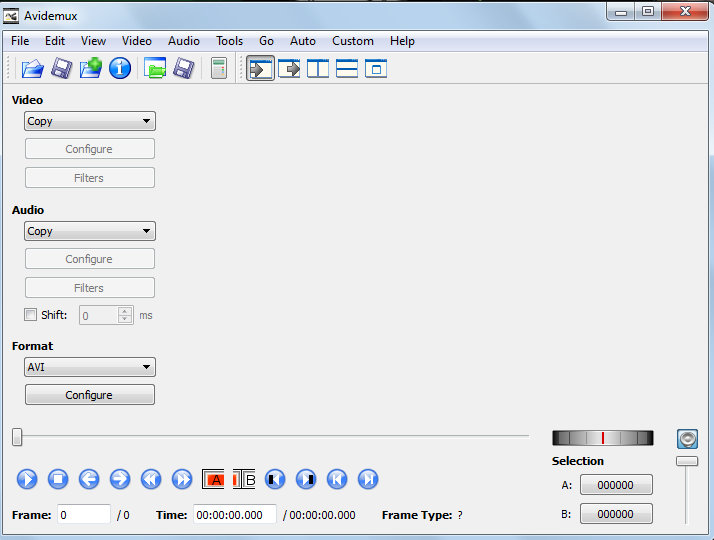Jump to previous keyframe double-left arrow
714x540 pixels.
pos(151,479)
